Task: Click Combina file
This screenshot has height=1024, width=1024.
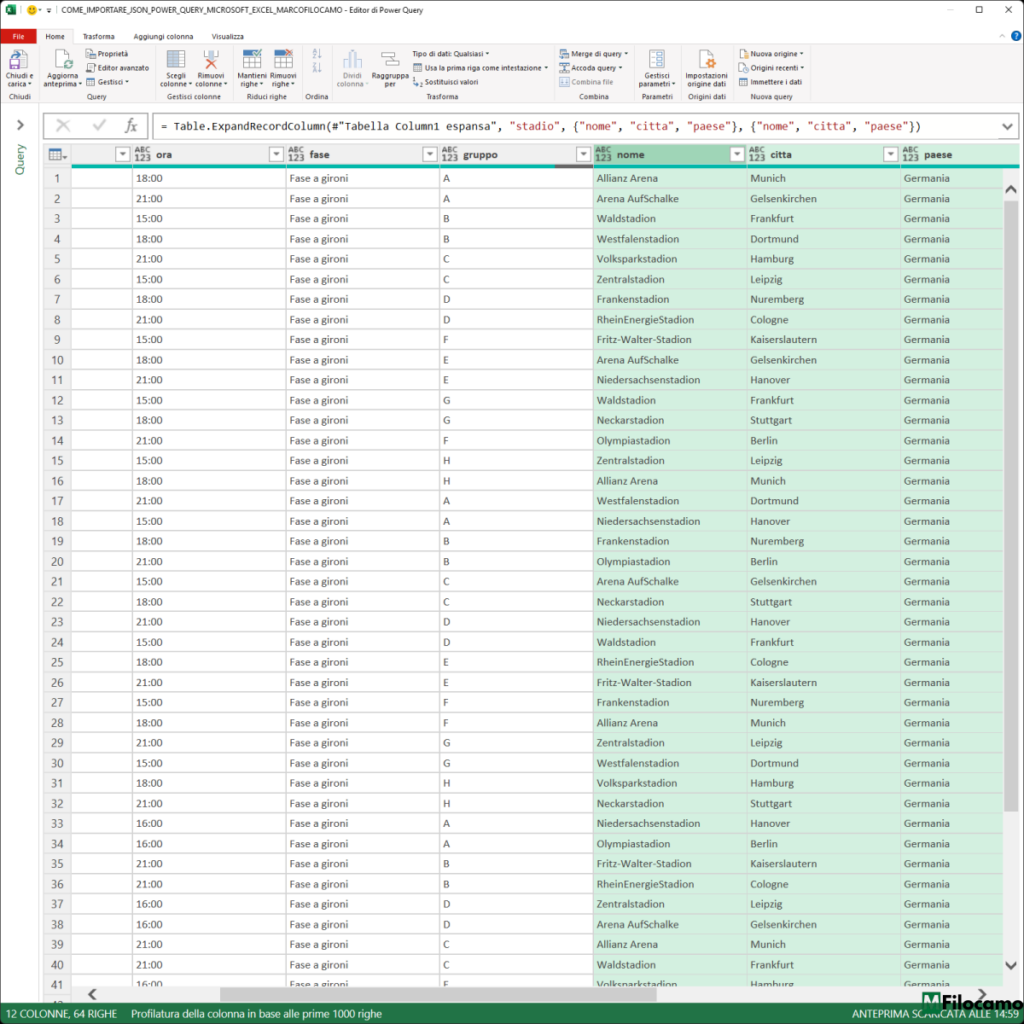Action: [586, 82]
